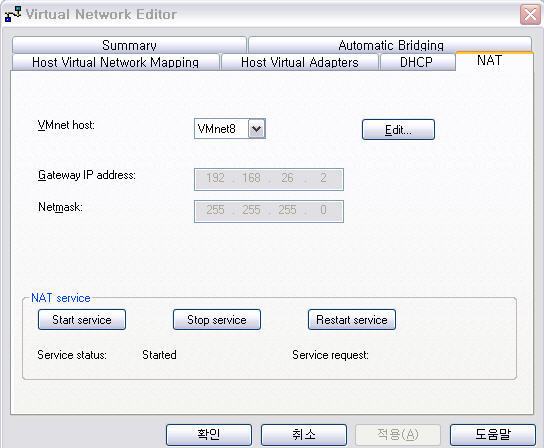Image resolution: width=544 pixels, height=448 pixels.
Task: Switch to the DHCP tab
Action: (x=417, y=62)
